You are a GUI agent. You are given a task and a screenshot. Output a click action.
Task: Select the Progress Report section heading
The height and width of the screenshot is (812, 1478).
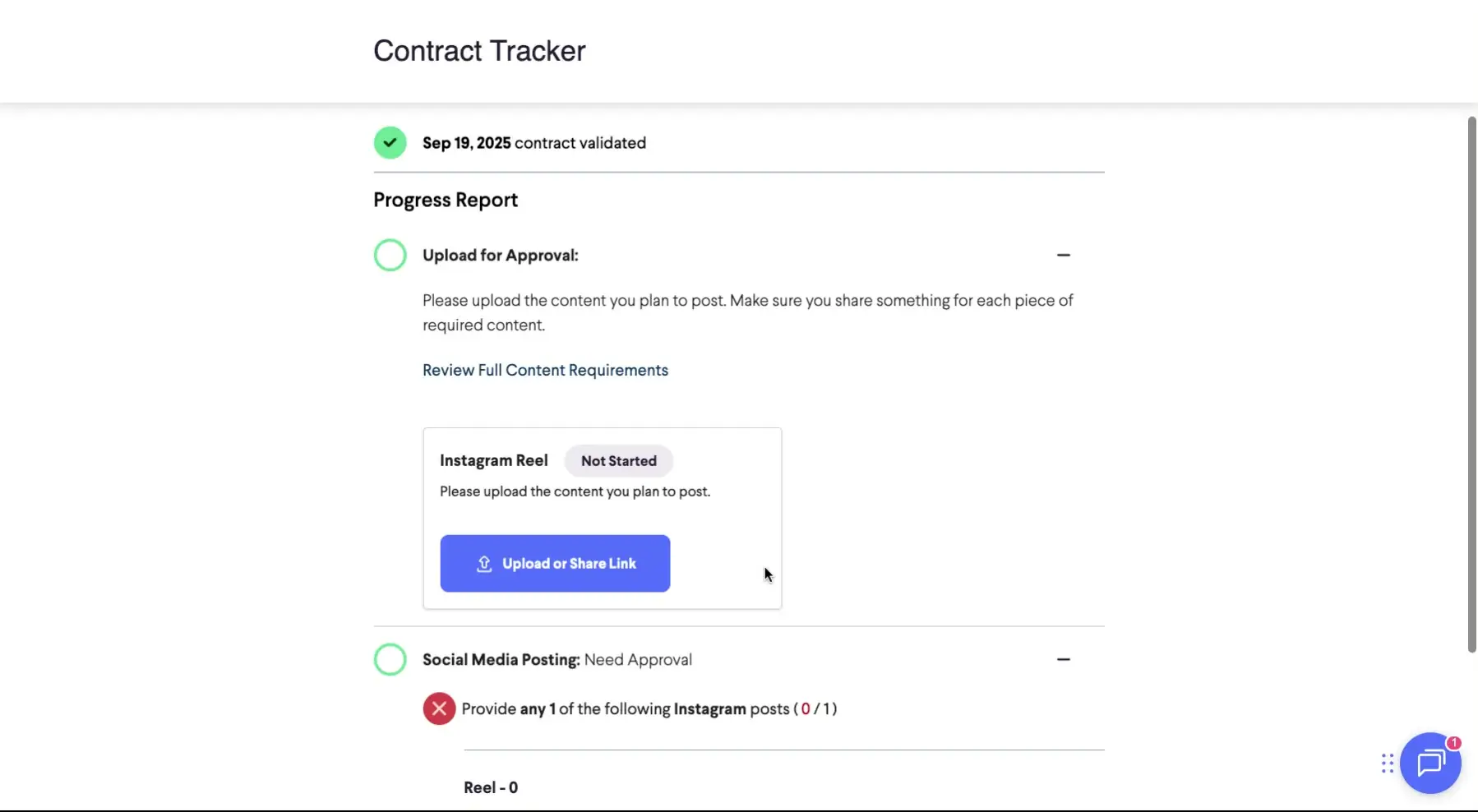point(445,200)
